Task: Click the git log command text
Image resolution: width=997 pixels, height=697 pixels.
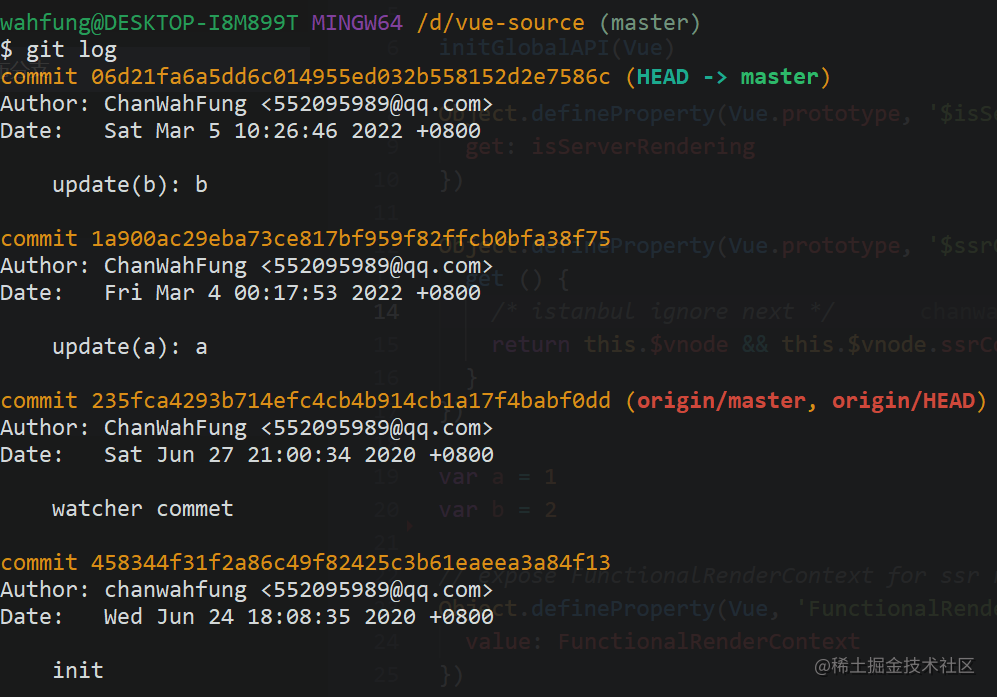Action: coord(71,50)
